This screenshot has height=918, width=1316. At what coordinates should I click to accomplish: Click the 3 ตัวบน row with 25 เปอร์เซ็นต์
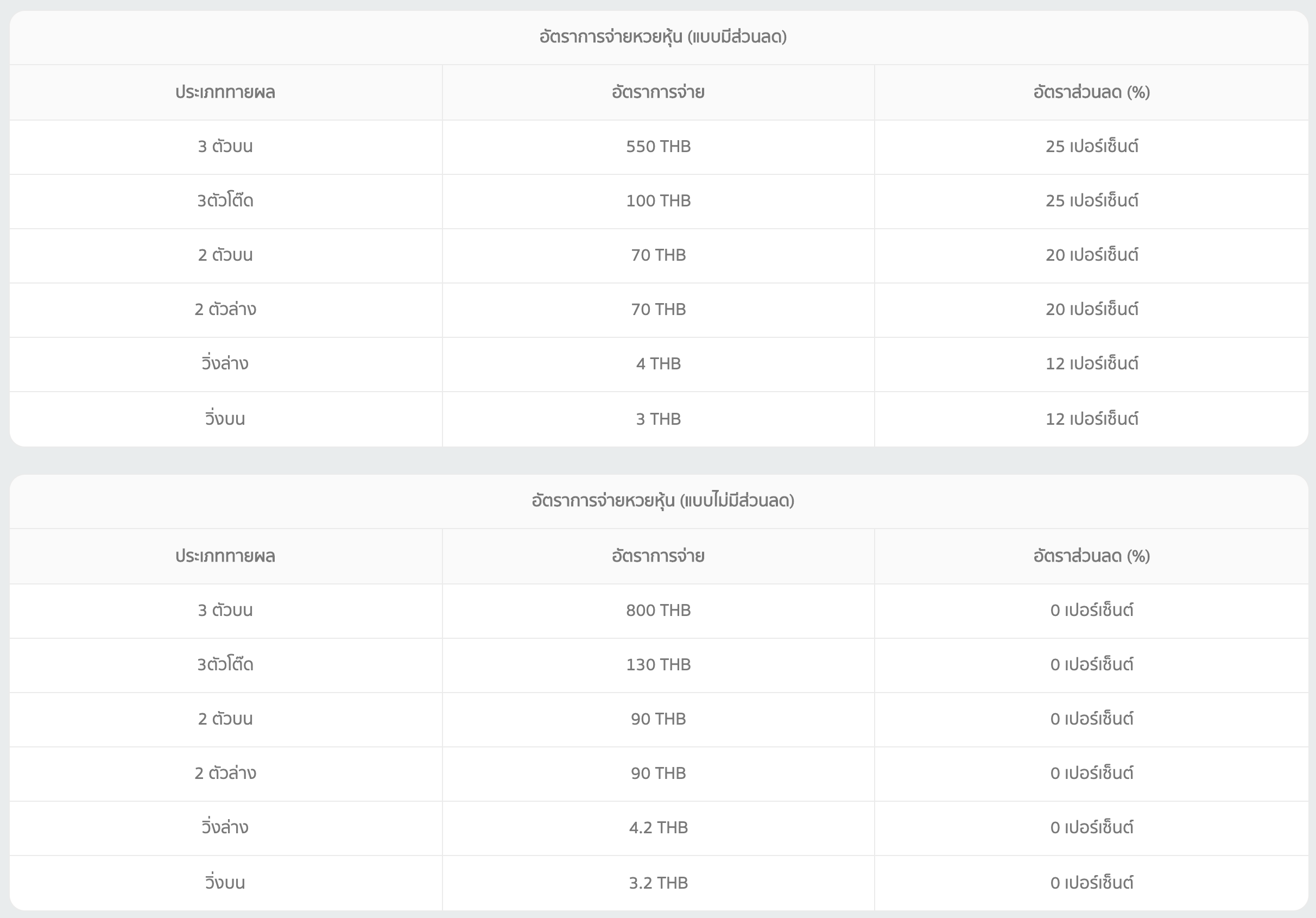[225, 146]
